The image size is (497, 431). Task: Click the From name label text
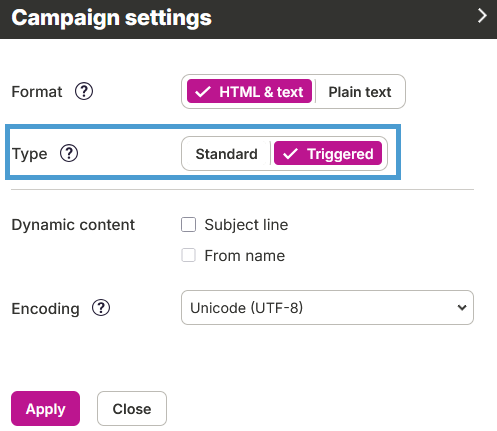tap(245, 256)
